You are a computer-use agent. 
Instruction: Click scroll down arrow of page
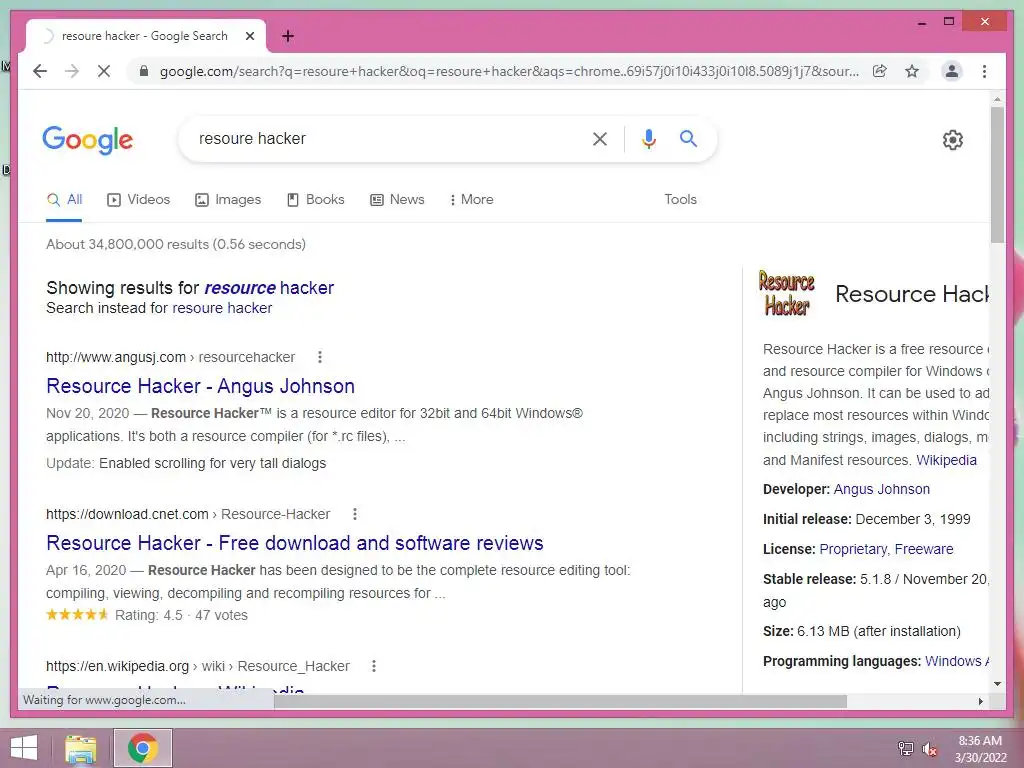coord(997,684)
